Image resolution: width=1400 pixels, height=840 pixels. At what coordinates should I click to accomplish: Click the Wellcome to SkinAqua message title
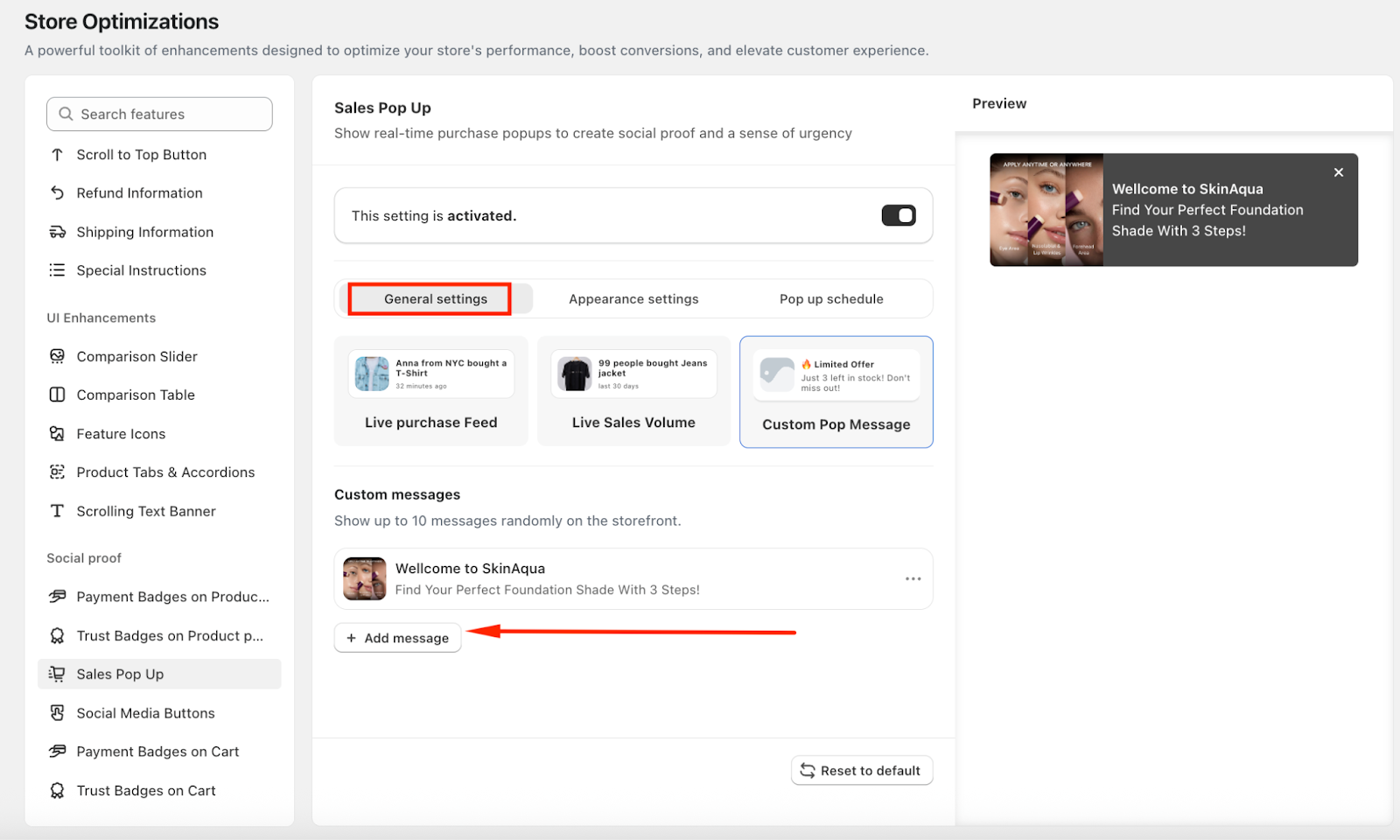click(x=470, y=569)
